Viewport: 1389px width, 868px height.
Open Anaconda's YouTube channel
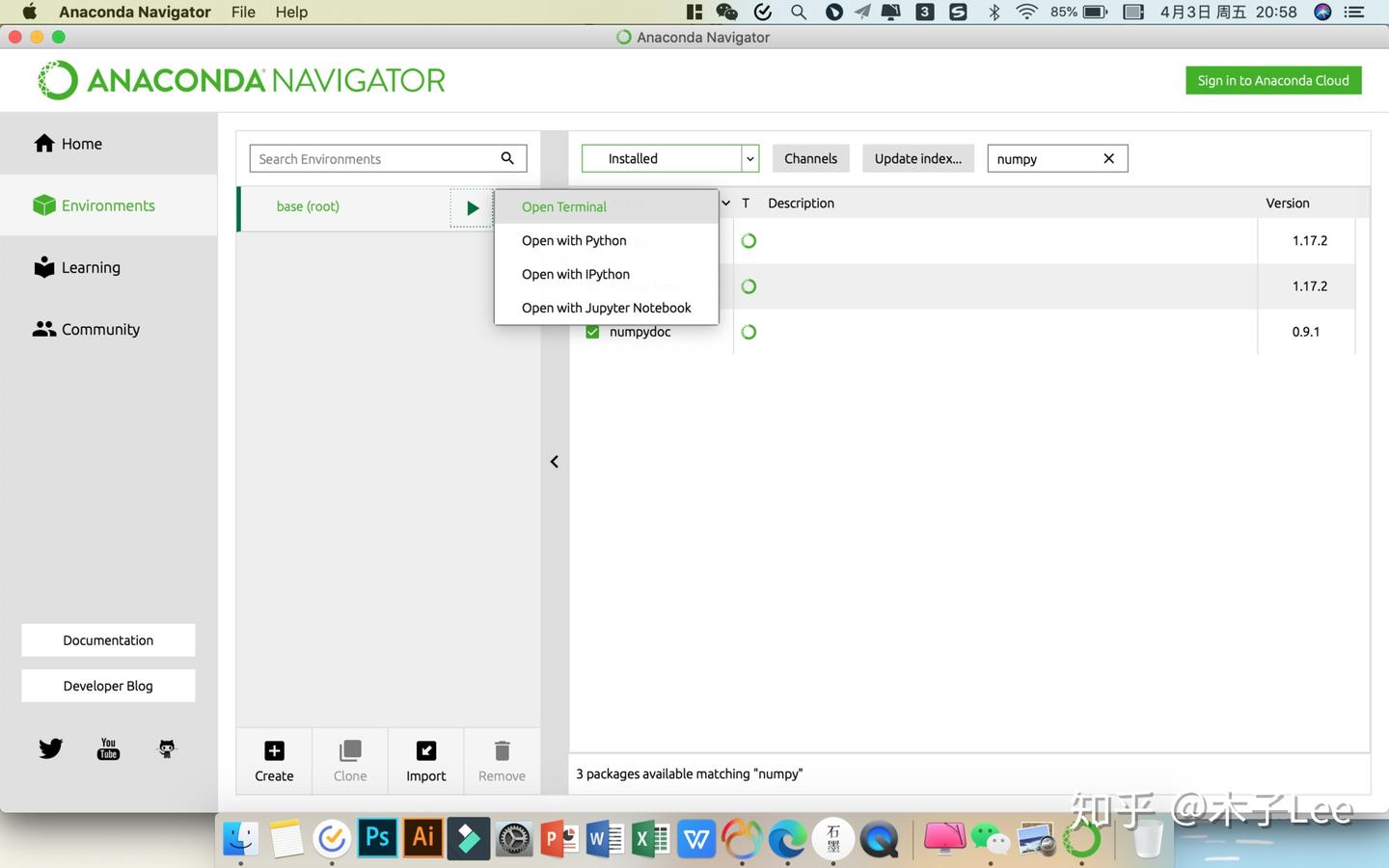[108, 748]
